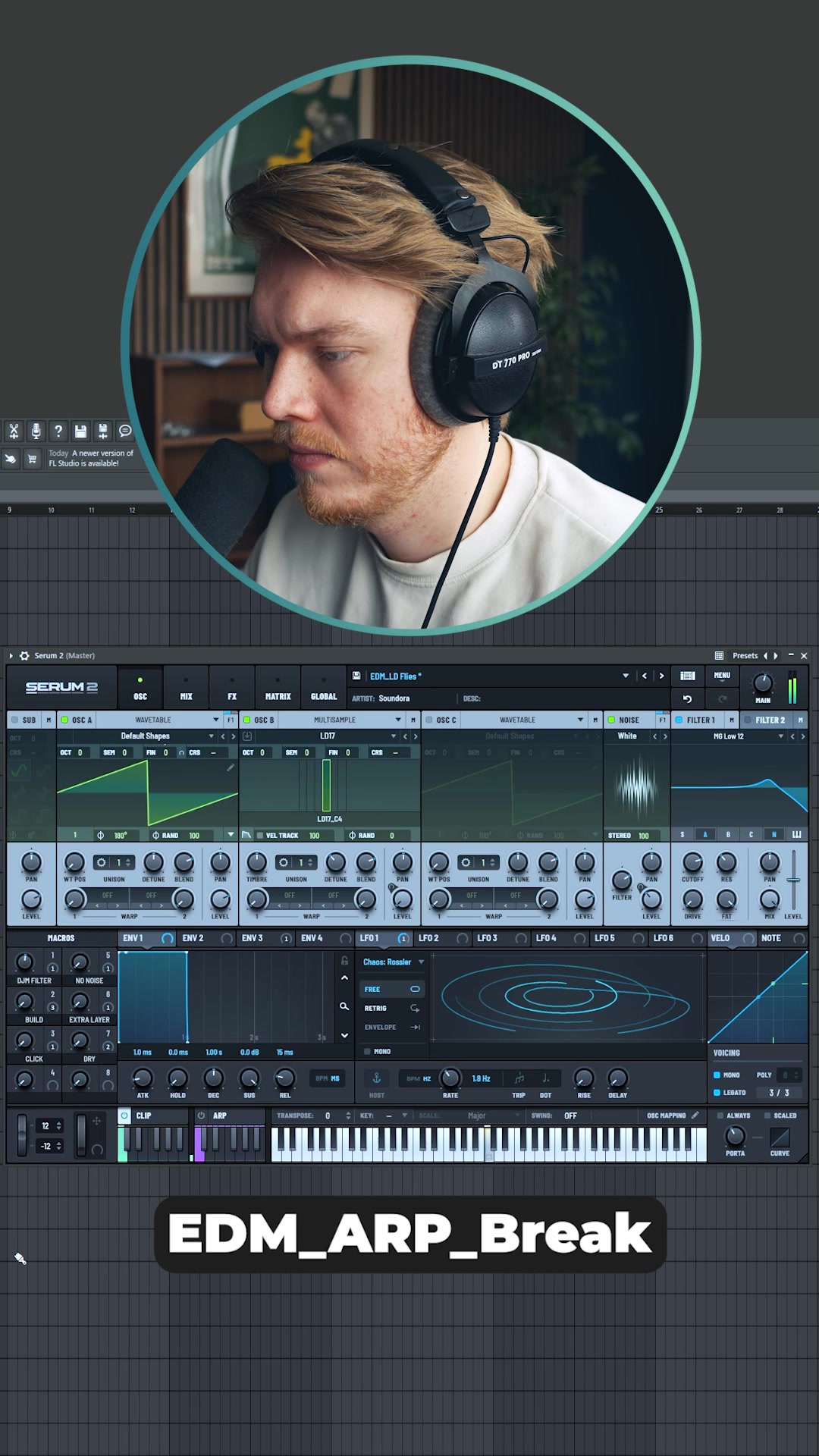The height and width of the screenshot is (1456, 819).
Task: Click the FL Studio scissors tool icon
Action: pyautogui.click(x=13, y=431)
